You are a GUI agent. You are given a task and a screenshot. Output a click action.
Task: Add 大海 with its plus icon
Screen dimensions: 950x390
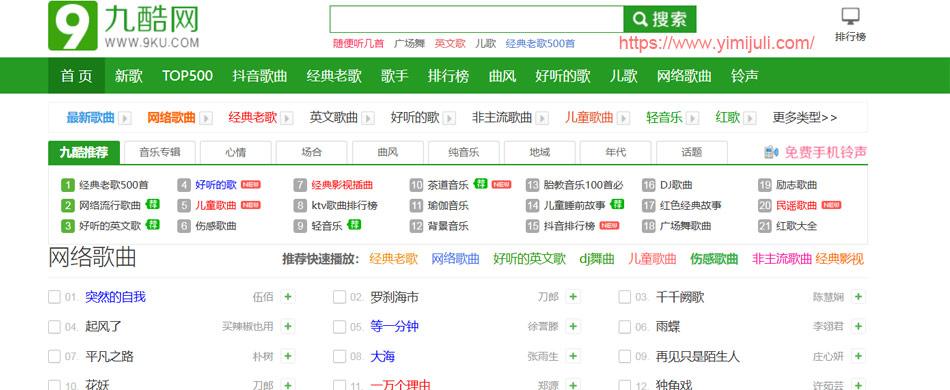coord(573,356)
